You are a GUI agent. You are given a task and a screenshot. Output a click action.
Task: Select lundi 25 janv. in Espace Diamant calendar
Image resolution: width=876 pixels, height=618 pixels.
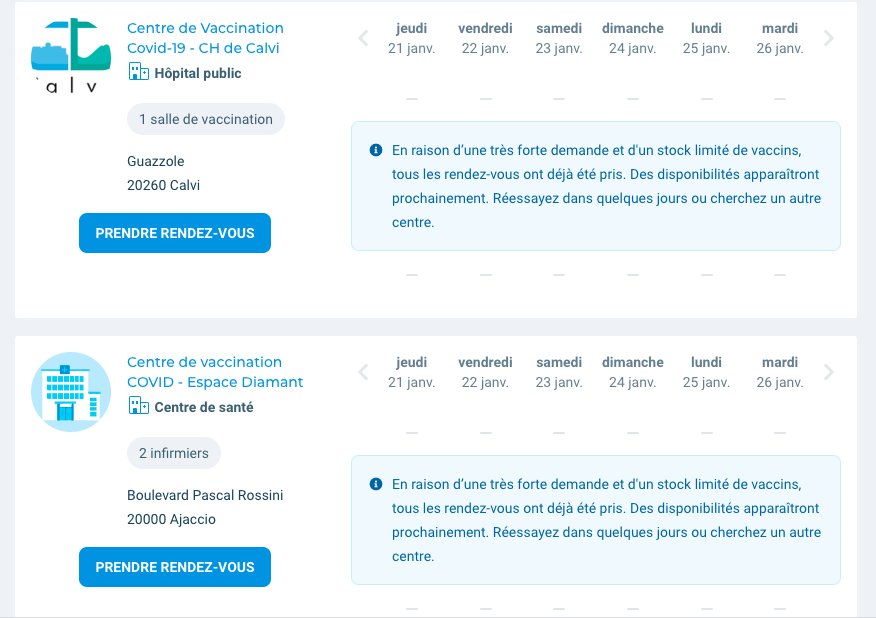click(706, 372)
